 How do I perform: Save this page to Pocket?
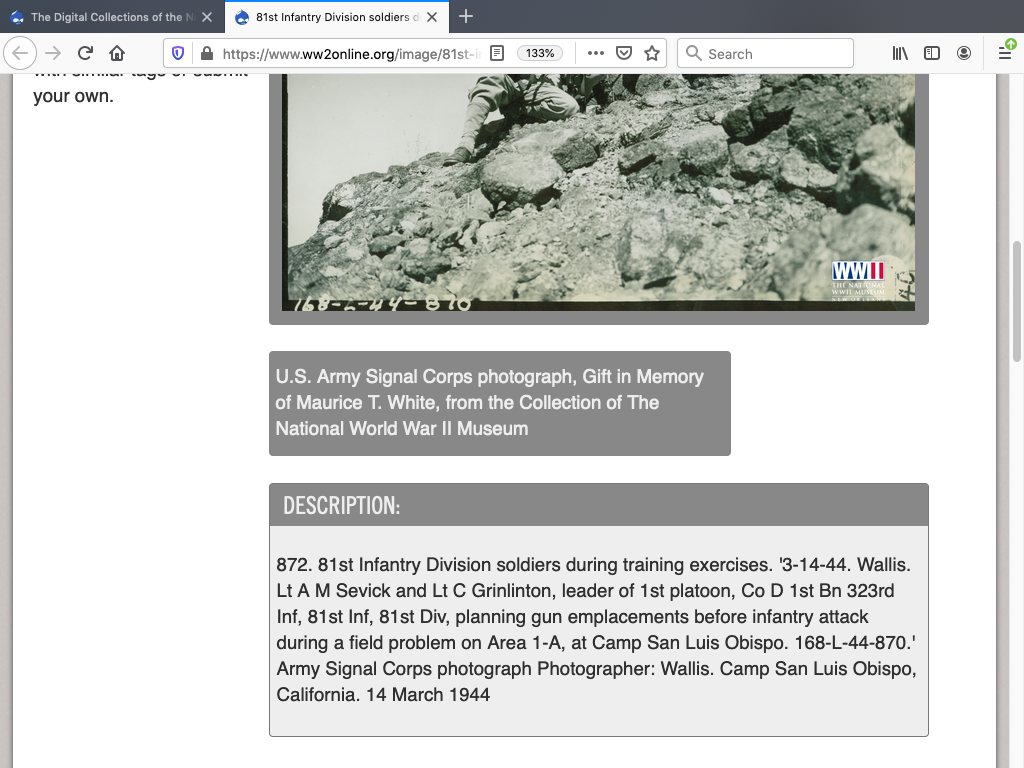pos(623,54)
